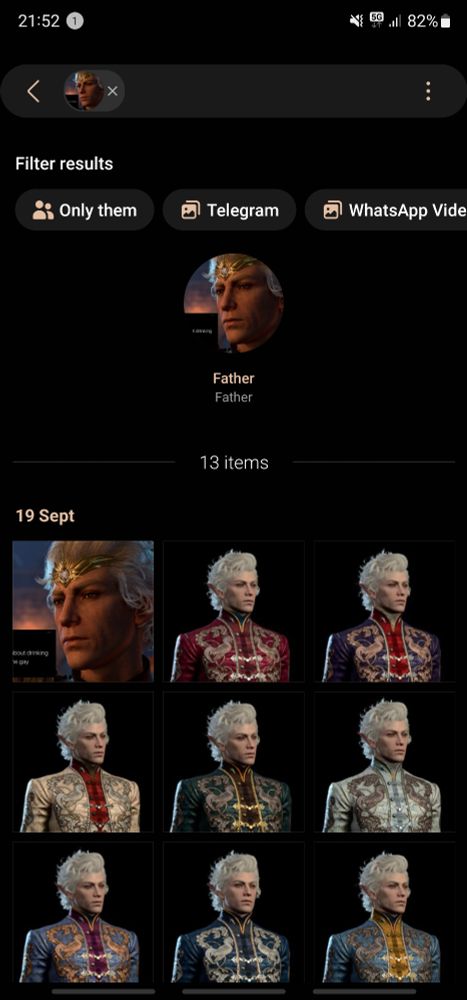467x1000 pixels.
Task: Open the close-up face photo with crown
Action: pyautogui.click(x=83, y=612)
